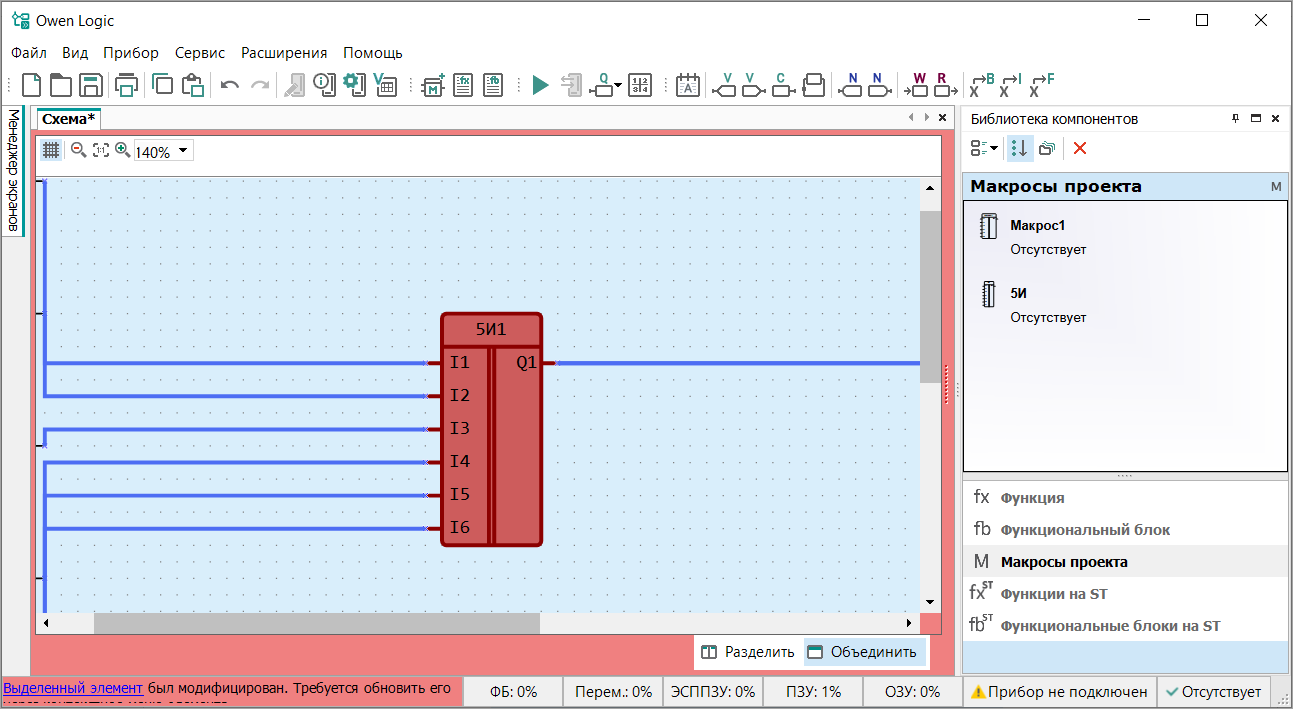Start simulation with green play button
Screen dimensions: 1293x709
541,86
